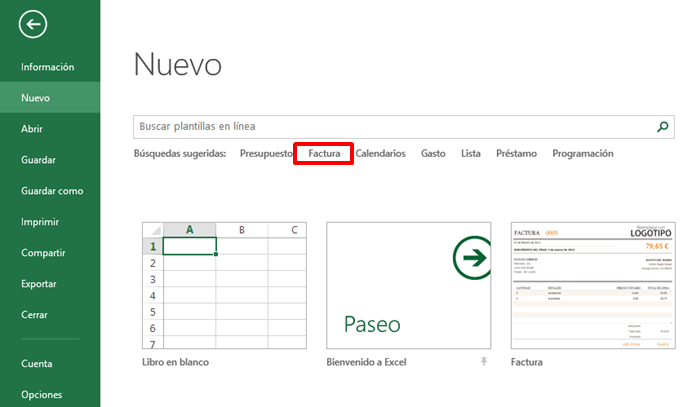The image size is (680, 407).
Task: Choose the Factura invoice template thumbnail
Action: coord(593,286)
